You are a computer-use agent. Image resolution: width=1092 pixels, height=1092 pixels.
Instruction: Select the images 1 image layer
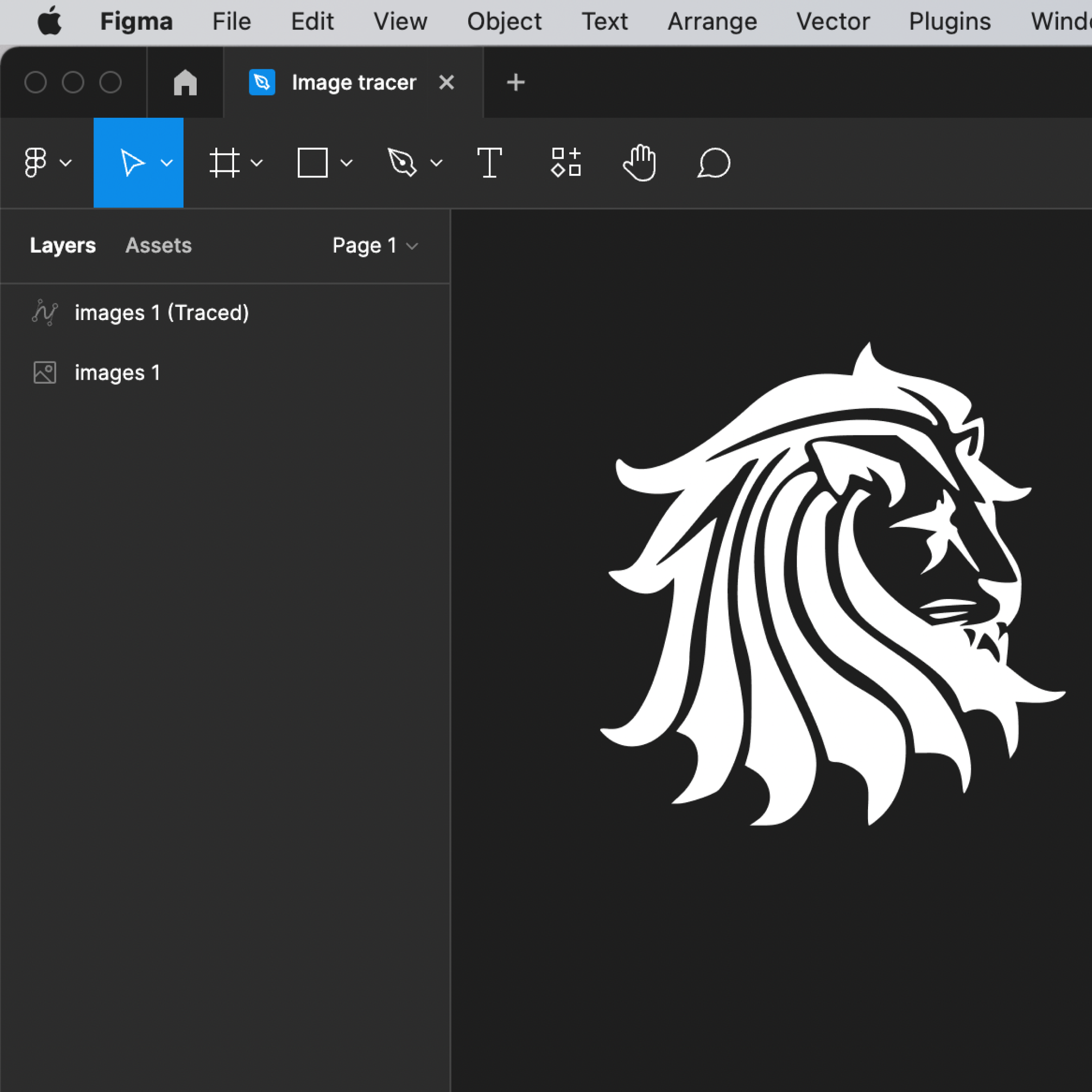point(117,373)
